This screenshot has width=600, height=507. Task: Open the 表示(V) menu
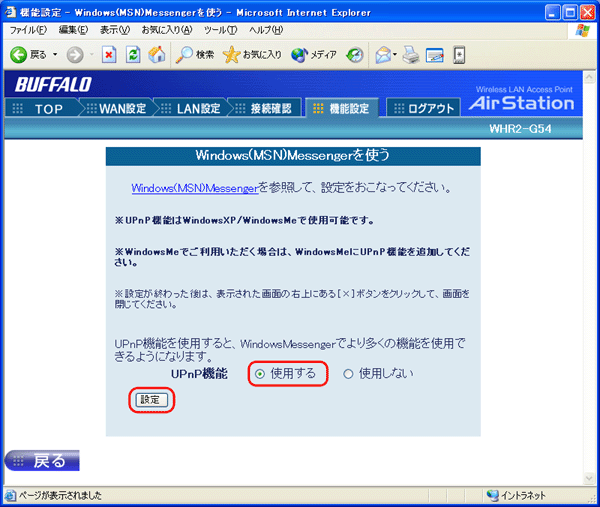coord(115,30)
